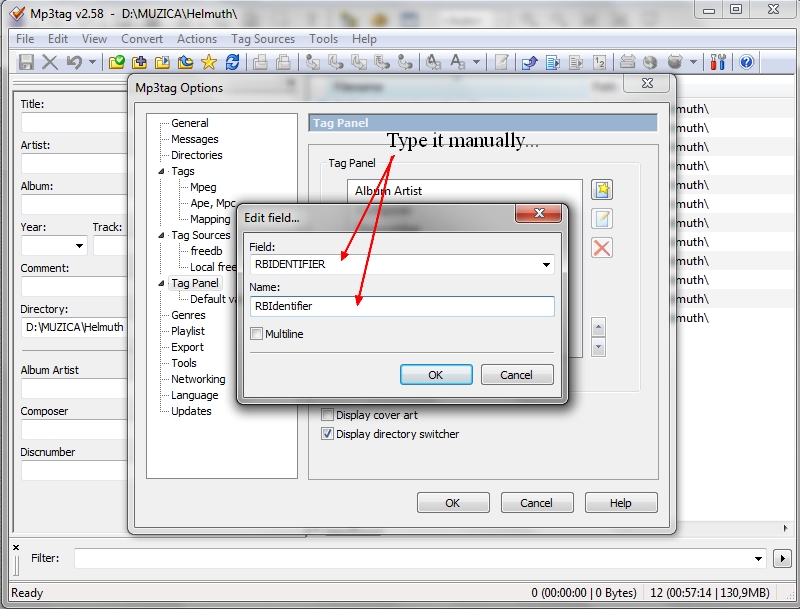Click the Extended tags toolbar icon
The image size is (800, 609).
pos(502,62)
